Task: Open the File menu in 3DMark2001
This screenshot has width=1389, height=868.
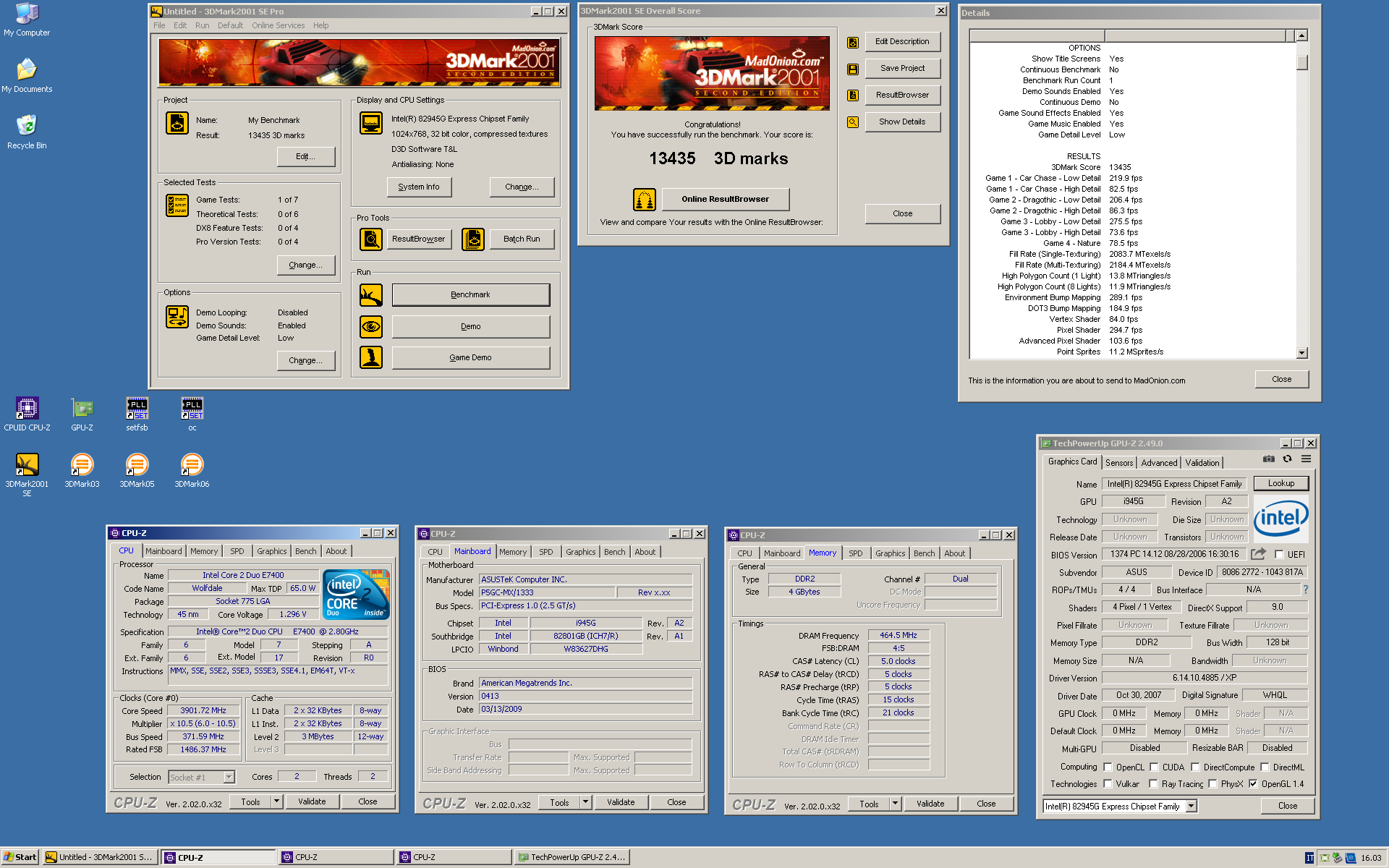Action: (159, 25)
